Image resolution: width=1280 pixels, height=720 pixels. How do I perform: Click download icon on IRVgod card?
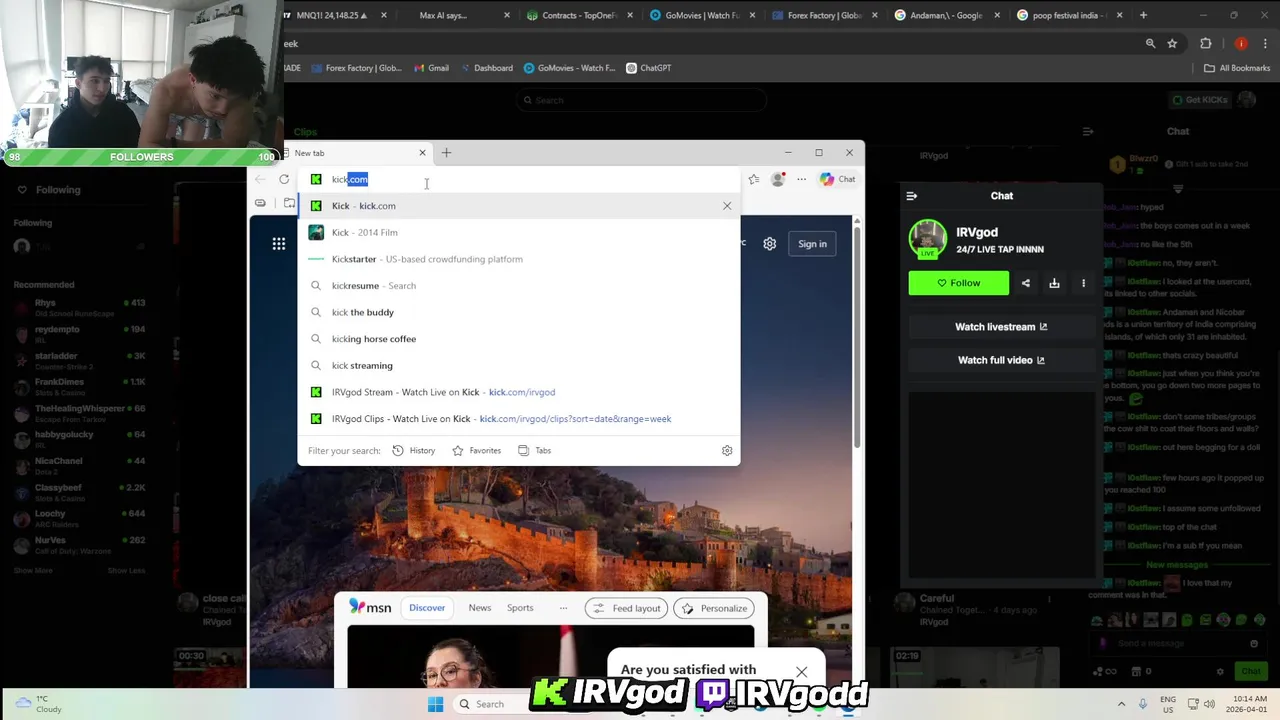[1054, 283]
